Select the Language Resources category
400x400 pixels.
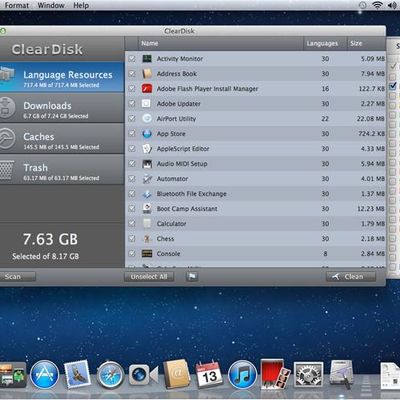pos(62,77)
